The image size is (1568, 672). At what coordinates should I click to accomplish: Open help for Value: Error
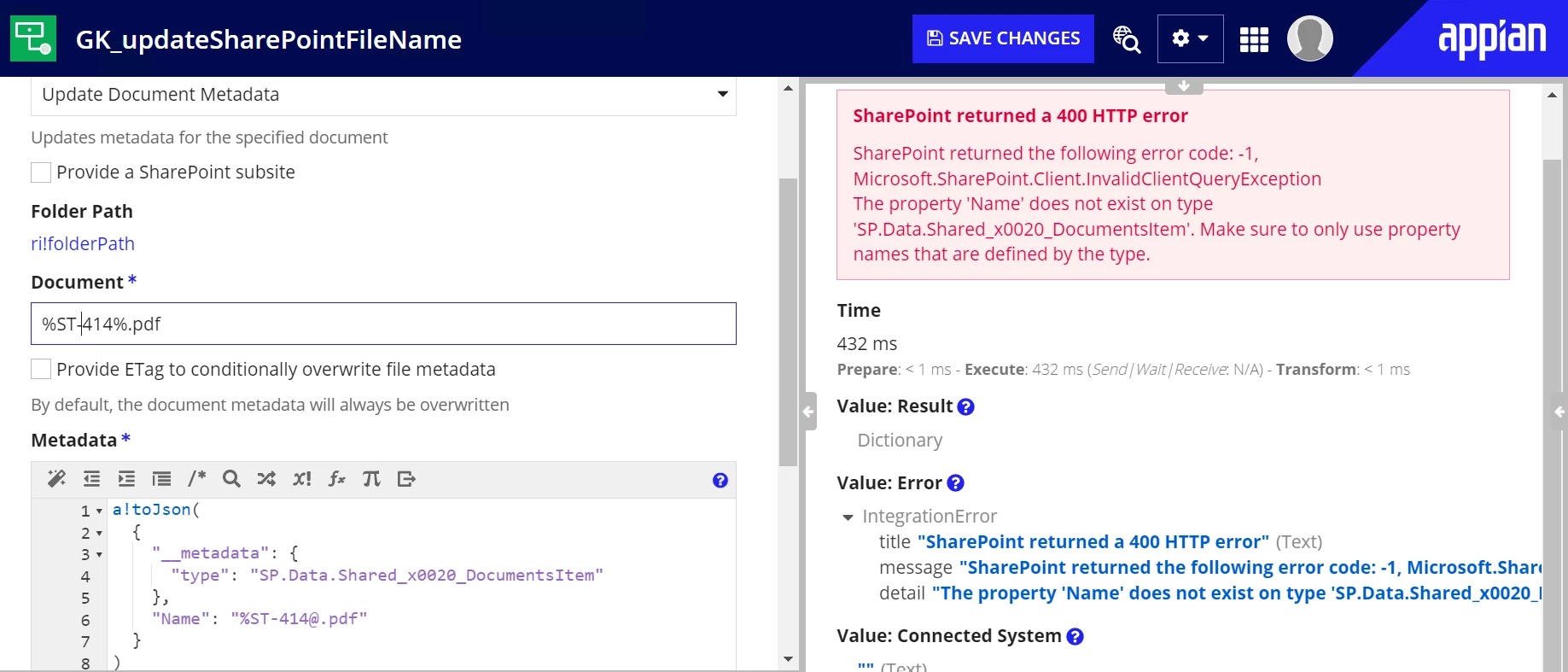(x=956, y=483)
